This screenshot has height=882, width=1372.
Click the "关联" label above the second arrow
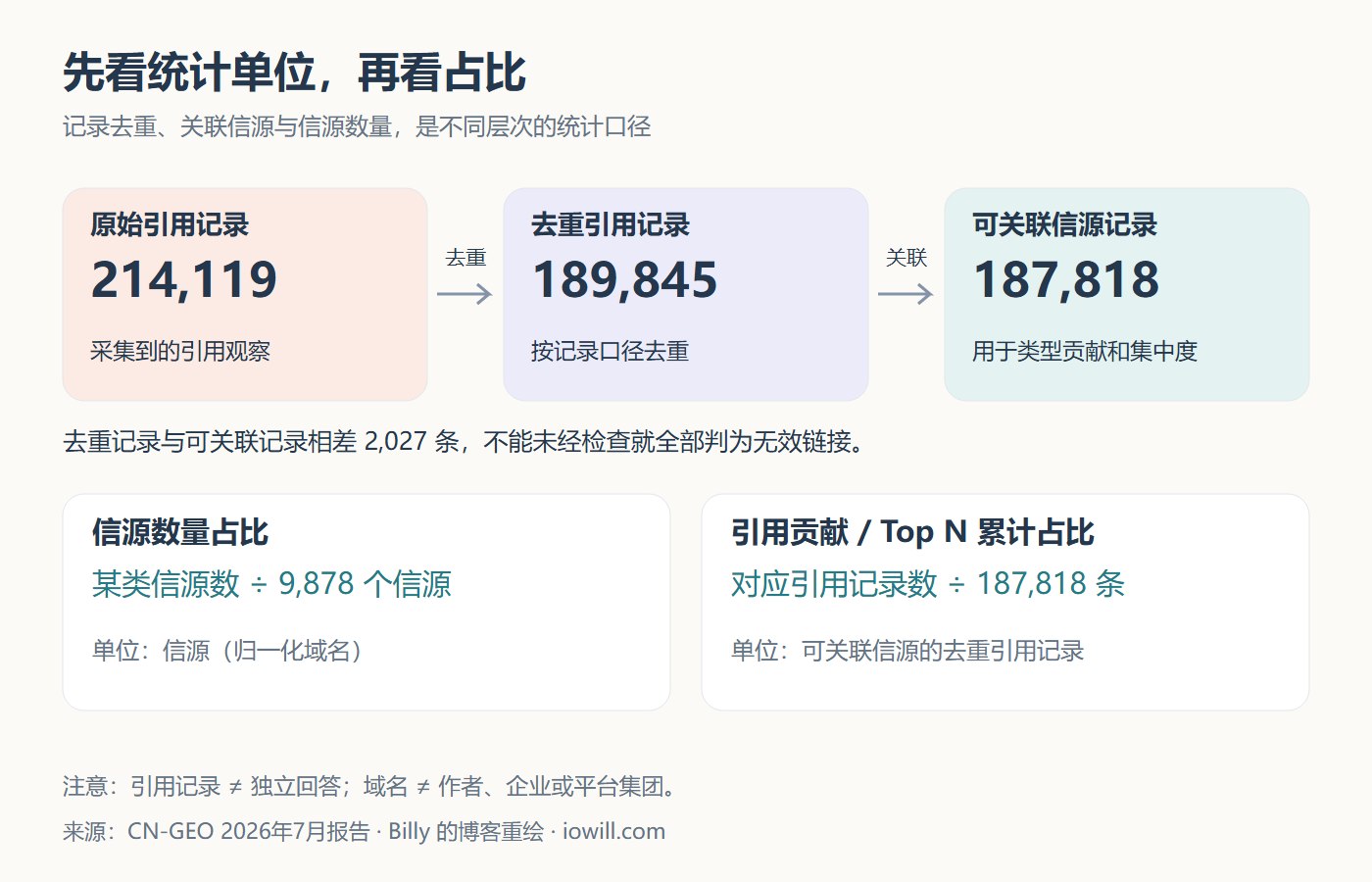(x=906, y=258)
